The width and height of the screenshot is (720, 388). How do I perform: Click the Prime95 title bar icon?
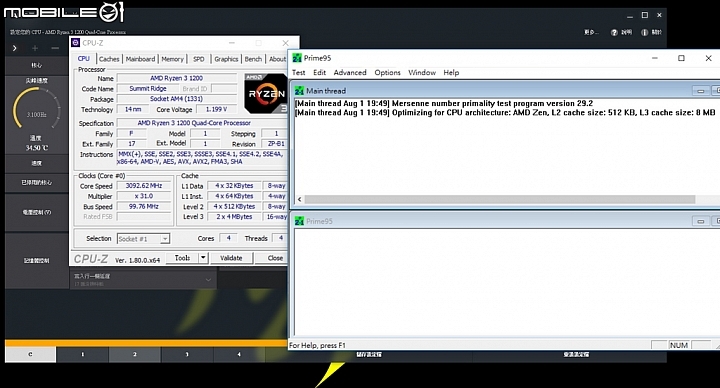pos(297,58)
